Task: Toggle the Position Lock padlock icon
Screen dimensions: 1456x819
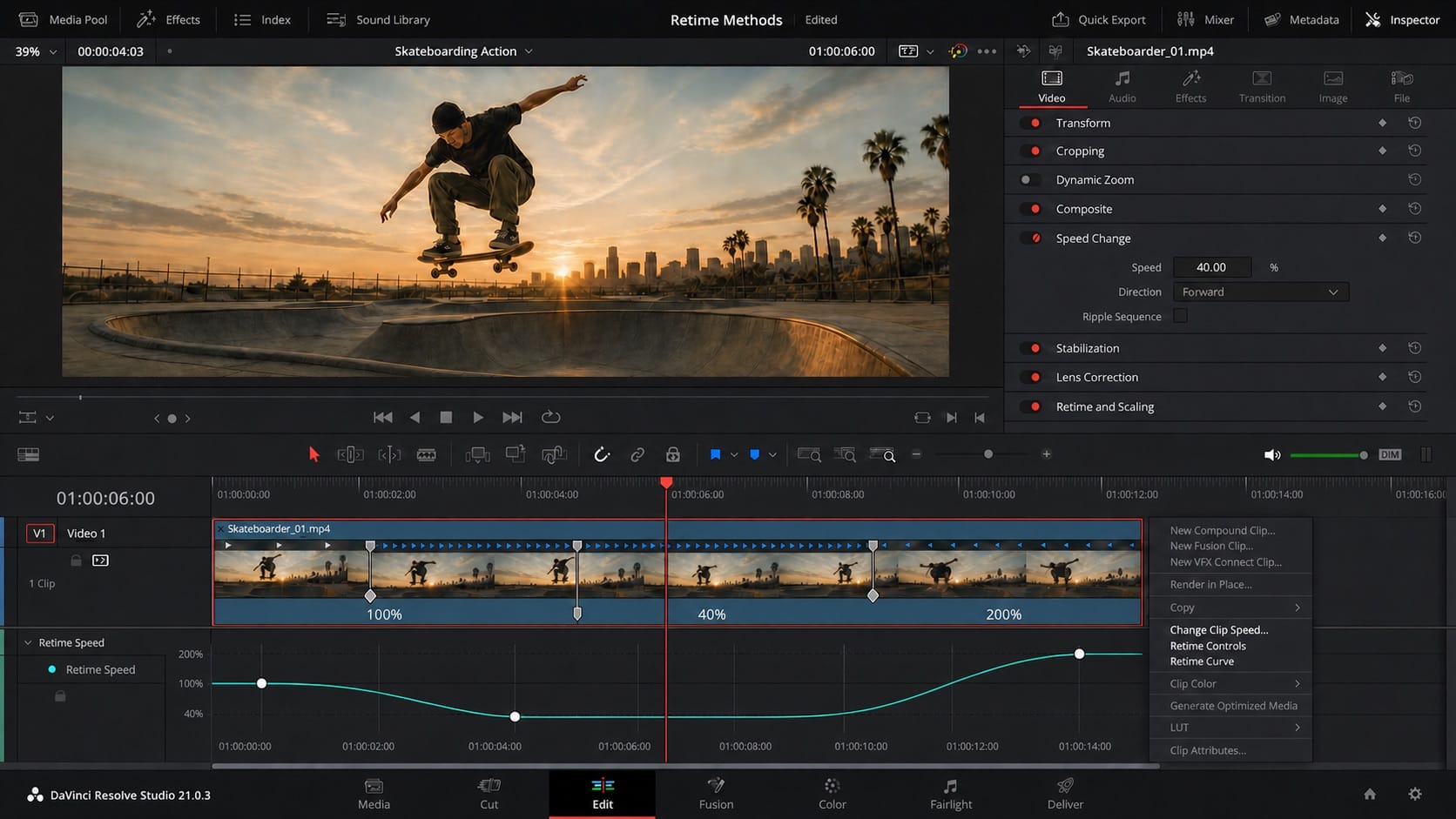Action: [x=673, y=454]
